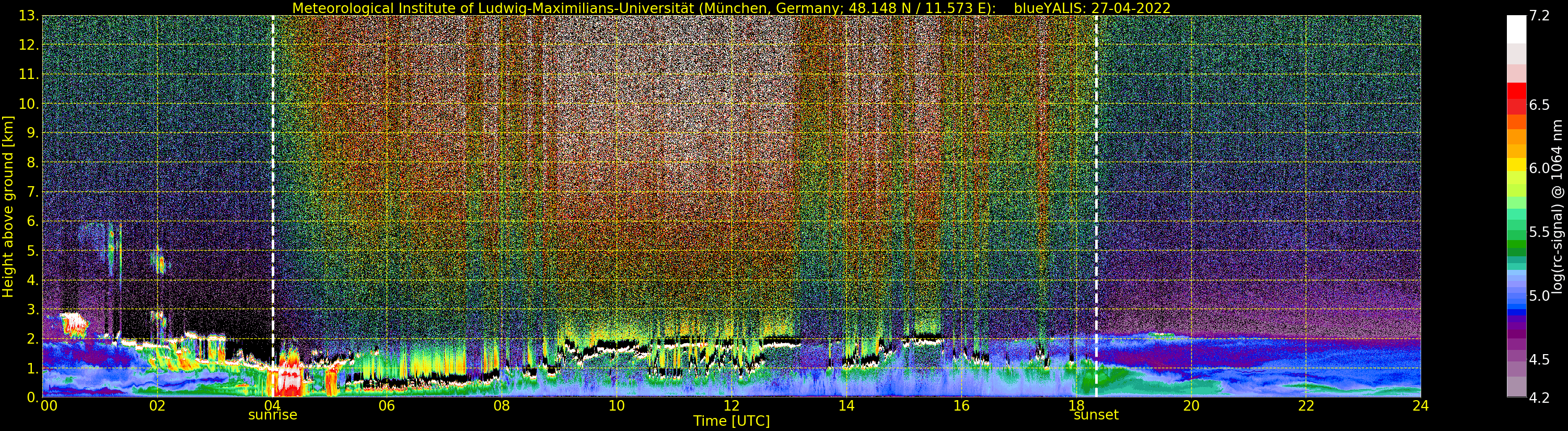Click the '18' tick on the time axis
Image resolution: width=1568 pixels, height=431 pixels.
click(1076, 405)
